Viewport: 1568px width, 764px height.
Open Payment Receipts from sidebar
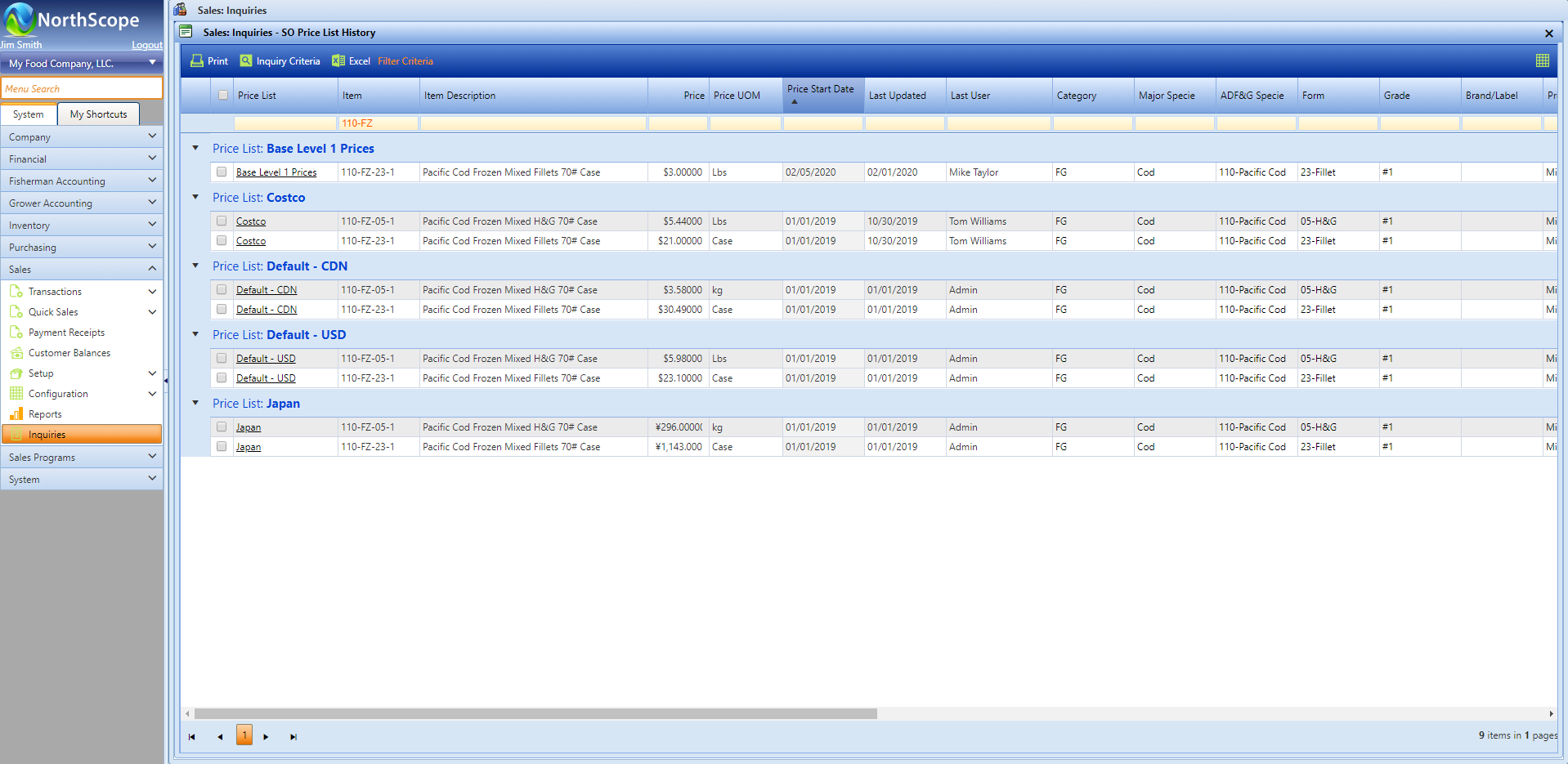coord(66,333)
